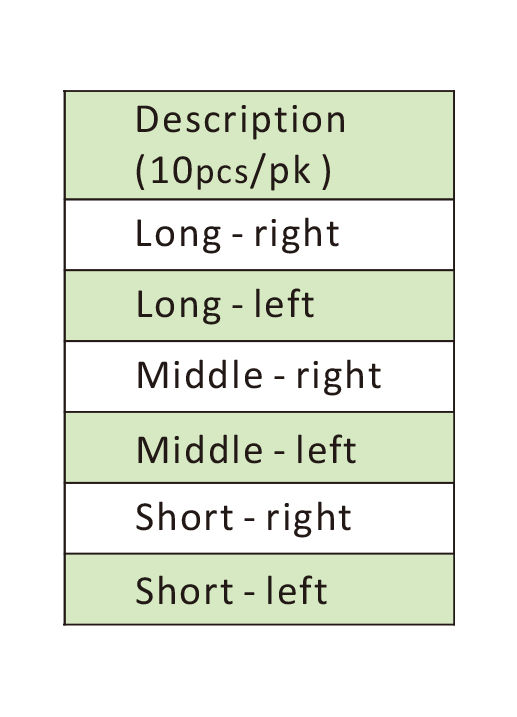Click "right" in the Long - right row

[297, 235]
